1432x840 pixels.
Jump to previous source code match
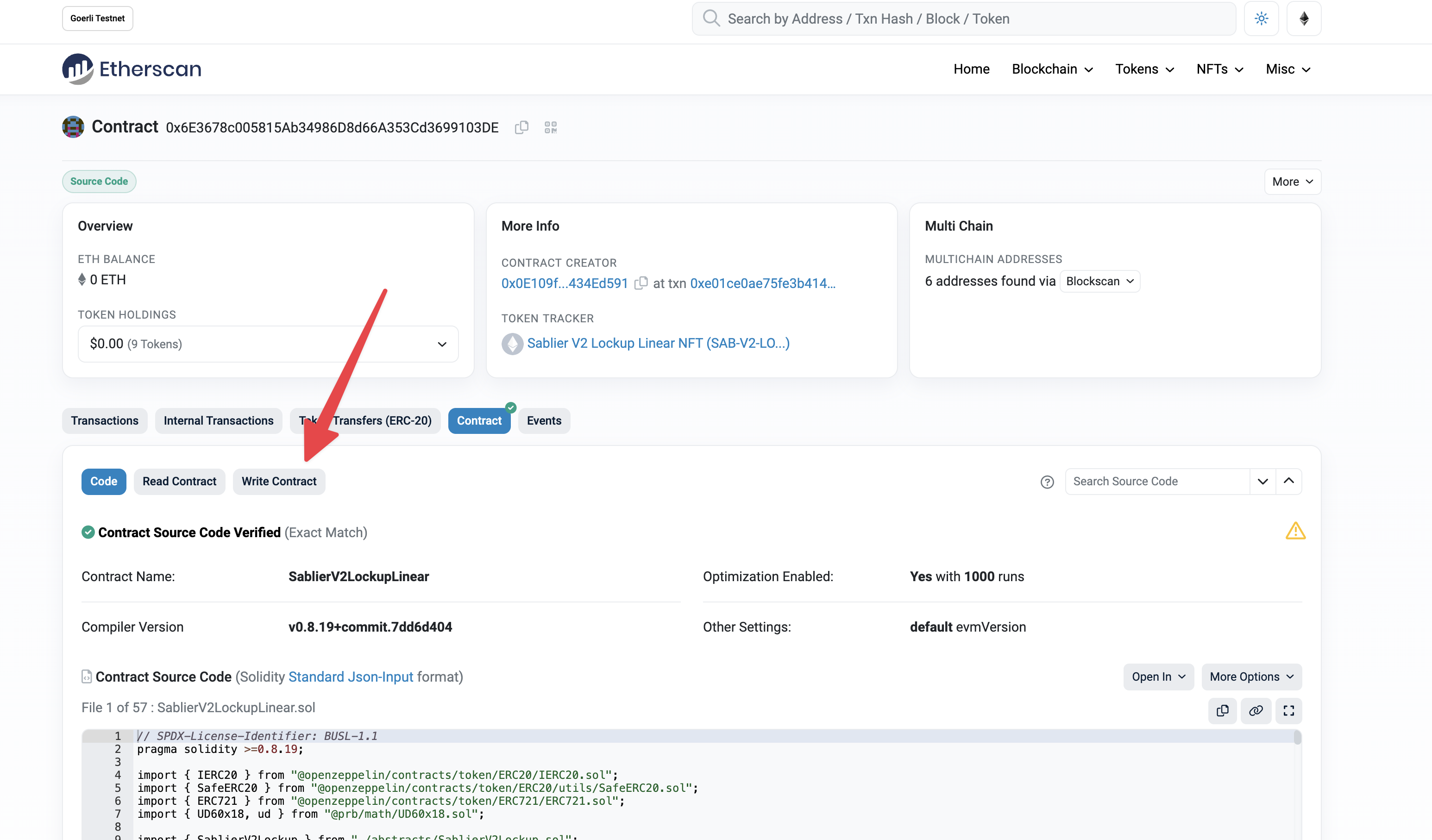[1288, 482]
